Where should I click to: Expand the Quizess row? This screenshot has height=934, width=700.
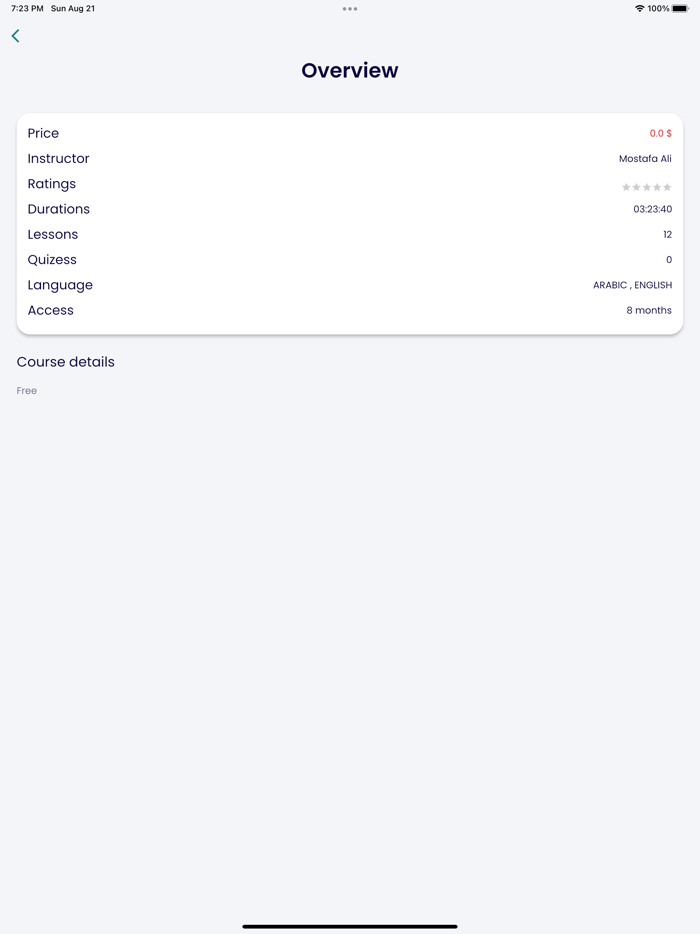350,259
